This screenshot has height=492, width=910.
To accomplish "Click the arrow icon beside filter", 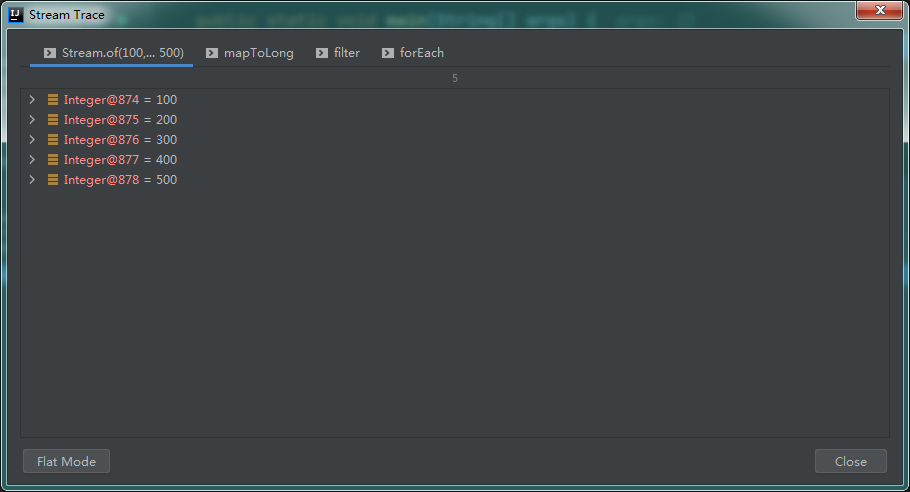I will pyautogui.click(x=322, y=53).
